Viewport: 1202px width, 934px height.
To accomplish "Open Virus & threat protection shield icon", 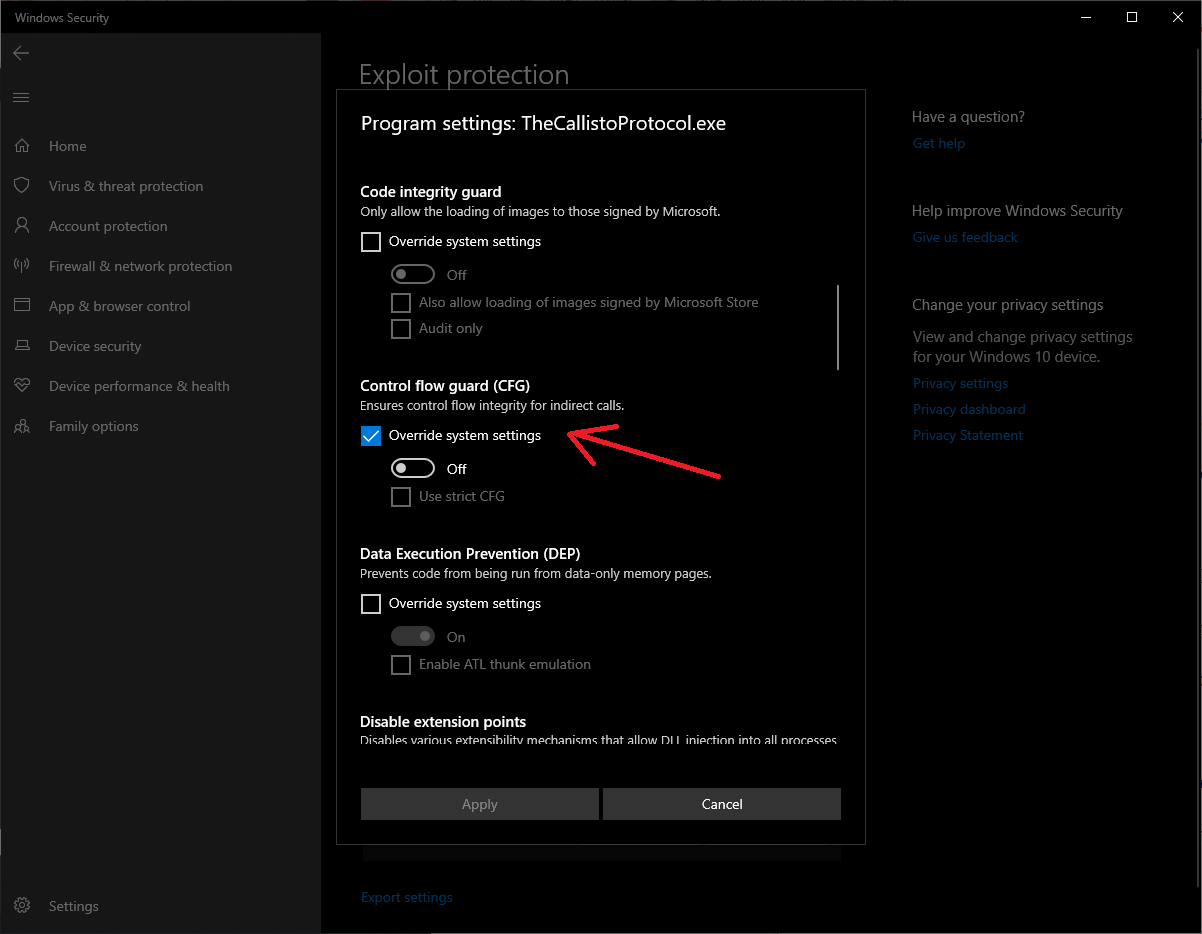I will pyautogui.click(x=22, y=186).
